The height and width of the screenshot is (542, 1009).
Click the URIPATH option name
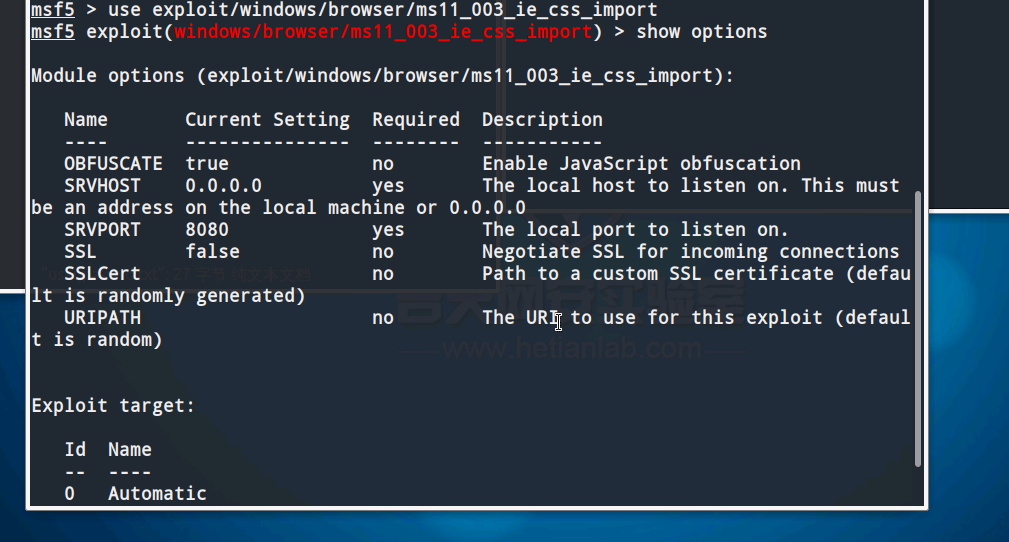pyautogui.click(x=102, y=317)
